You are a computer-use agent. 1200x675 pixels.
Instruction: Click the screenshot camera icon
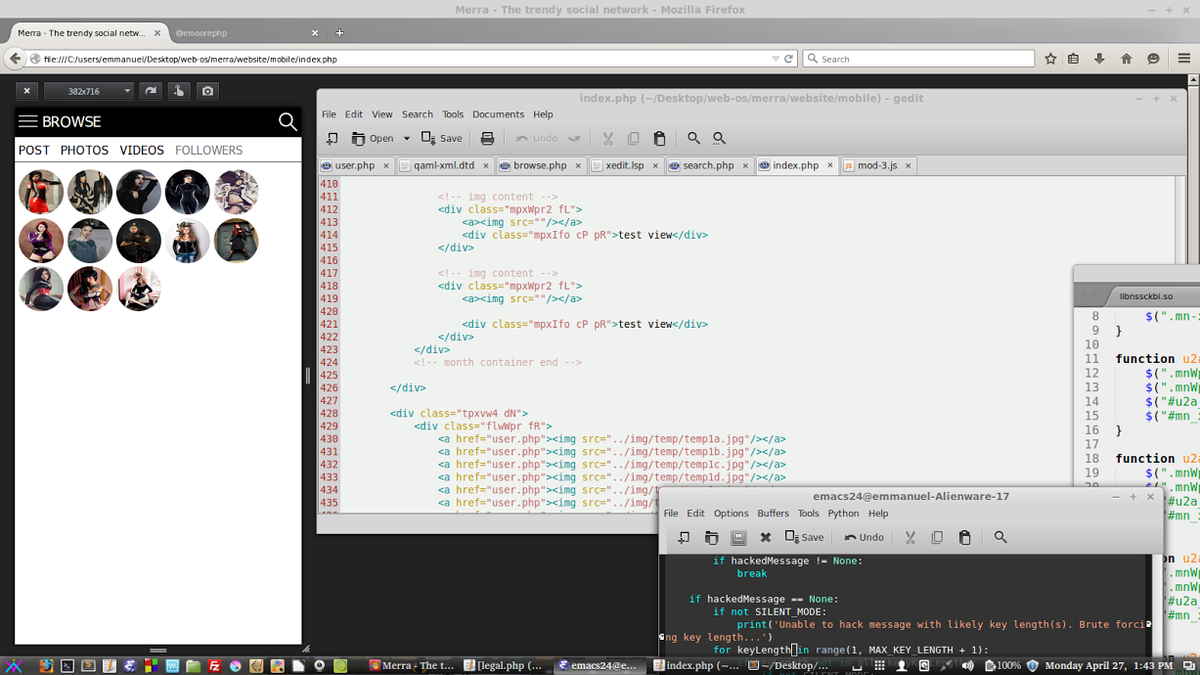[207, 90]
